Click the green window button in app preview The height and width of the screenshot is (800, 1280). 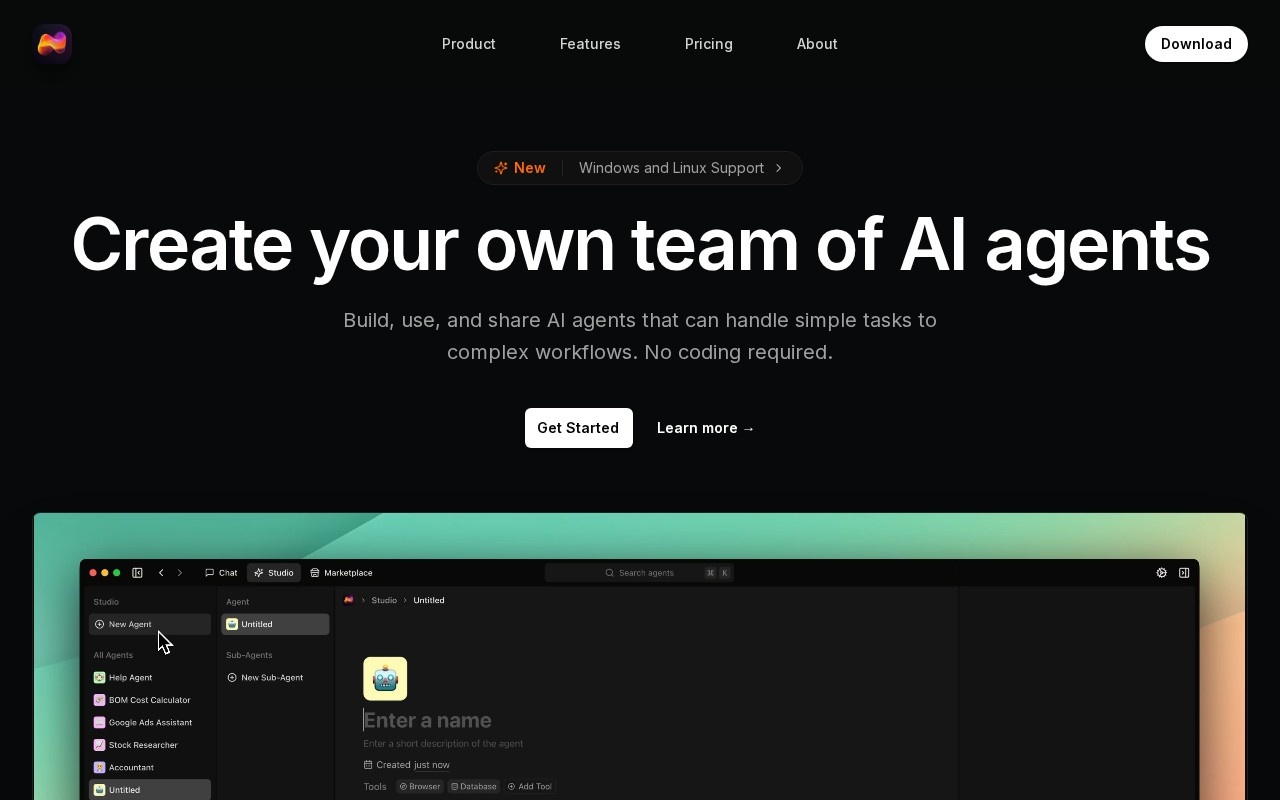tap(117, 573)
